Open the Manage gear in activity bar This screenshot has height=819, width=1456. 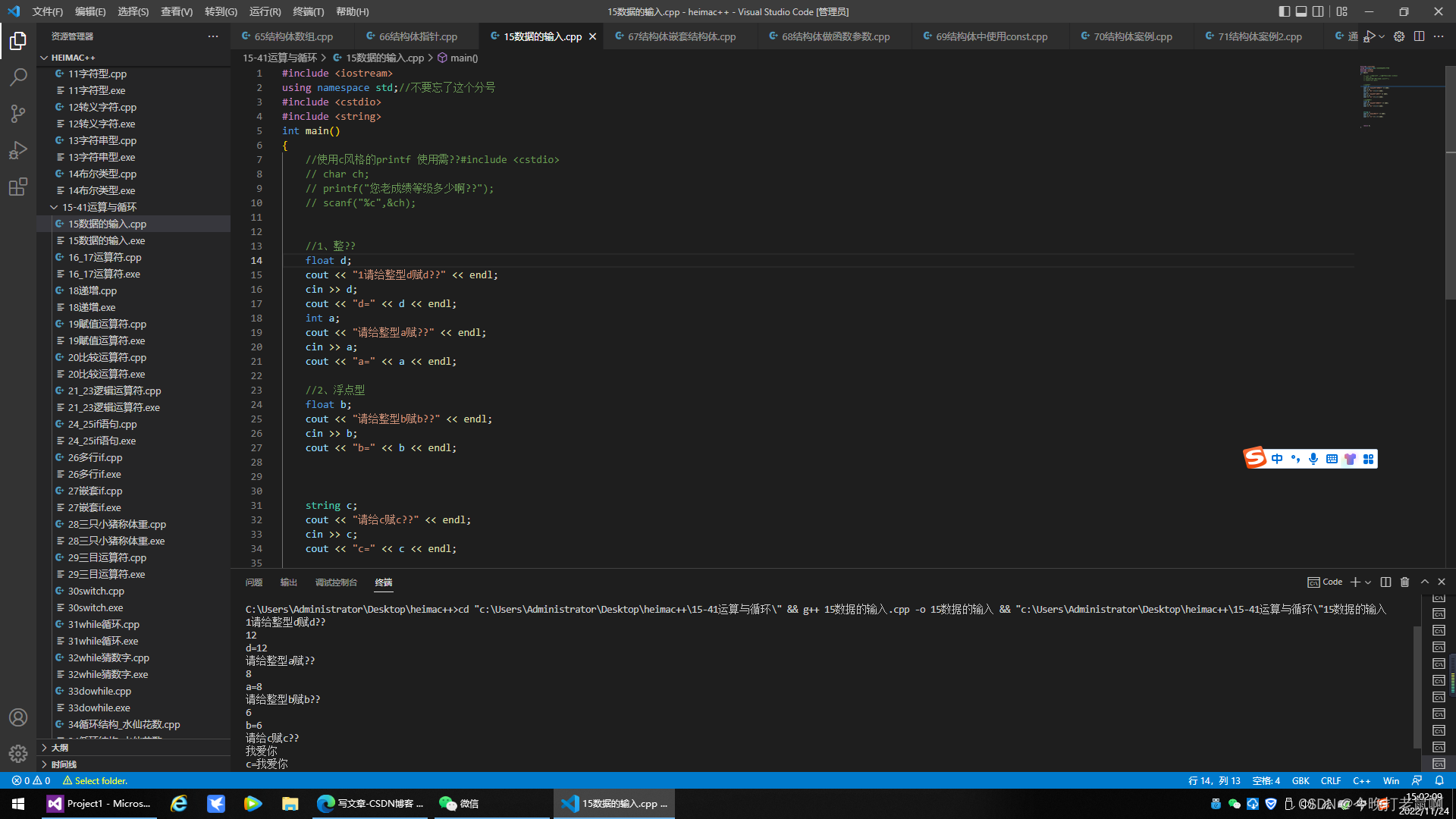(18, 753)
